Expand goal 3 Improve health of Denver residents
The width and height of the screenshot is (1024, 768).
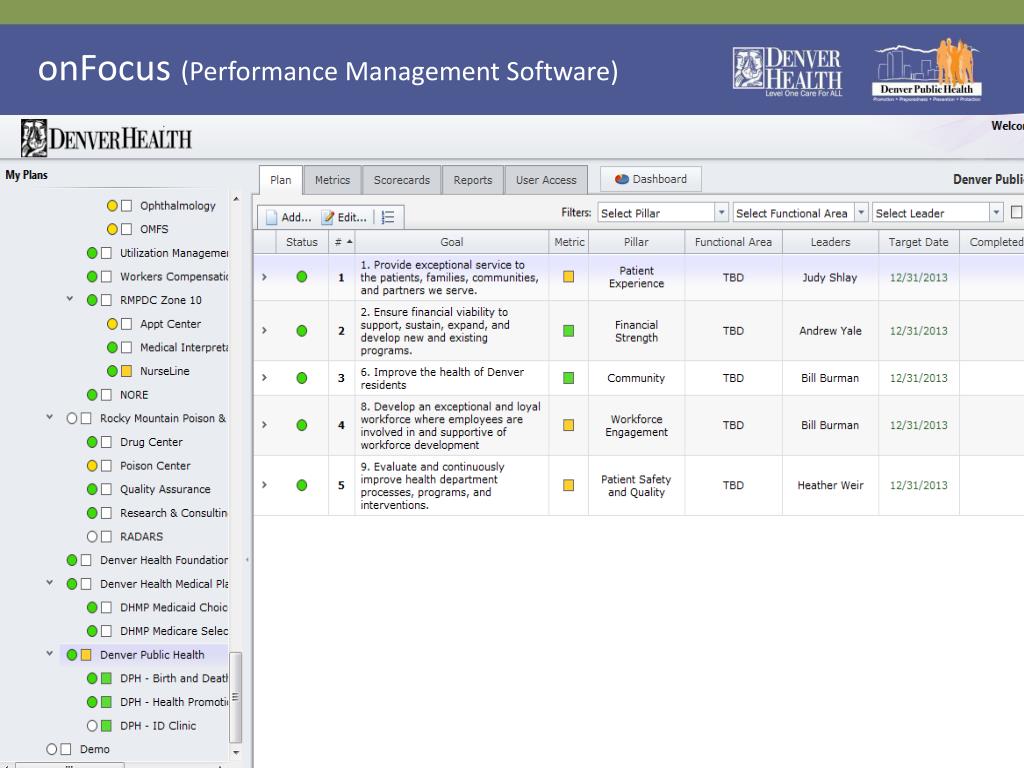(264, 377)
